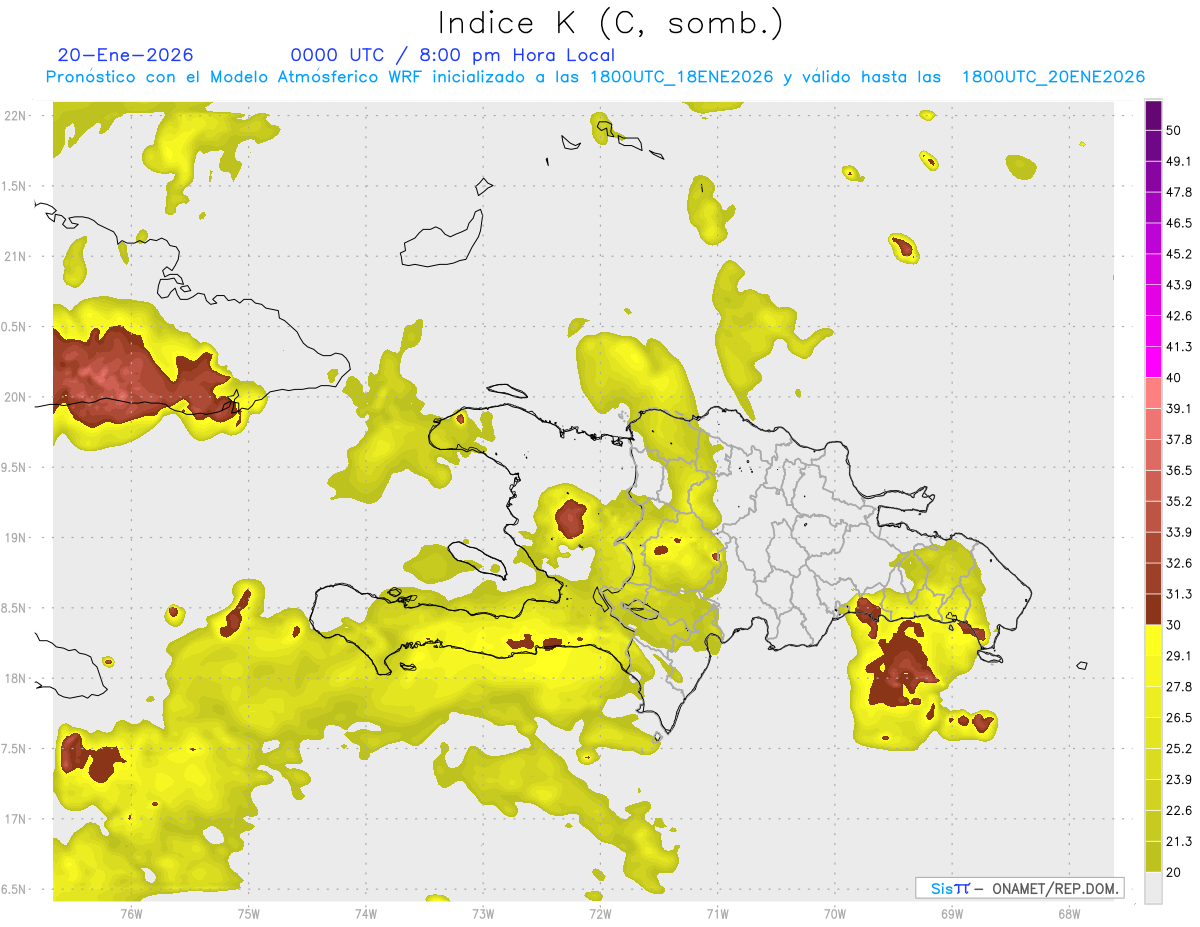Viewport: 1200px width, 927px height.
Task: Click the 68W longitude axis label
Action: (x=1069, y=912)
